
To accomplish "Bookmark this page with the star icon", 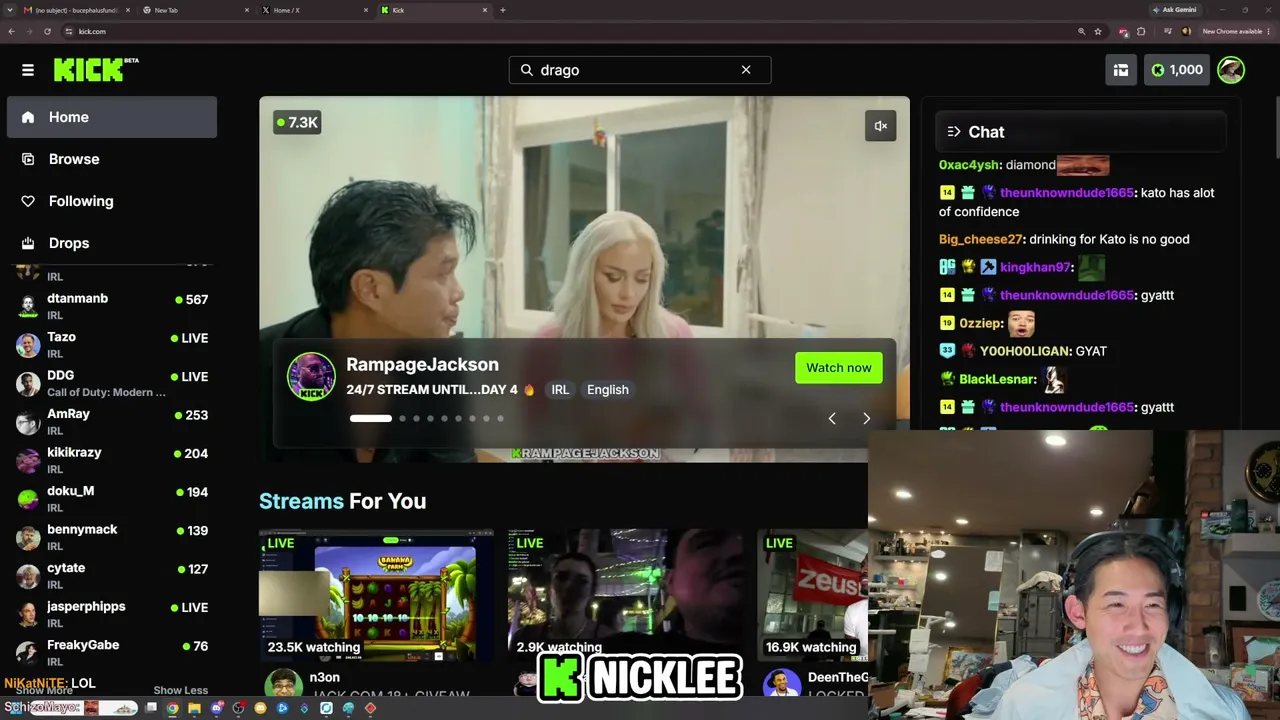I will (1098, 31).
